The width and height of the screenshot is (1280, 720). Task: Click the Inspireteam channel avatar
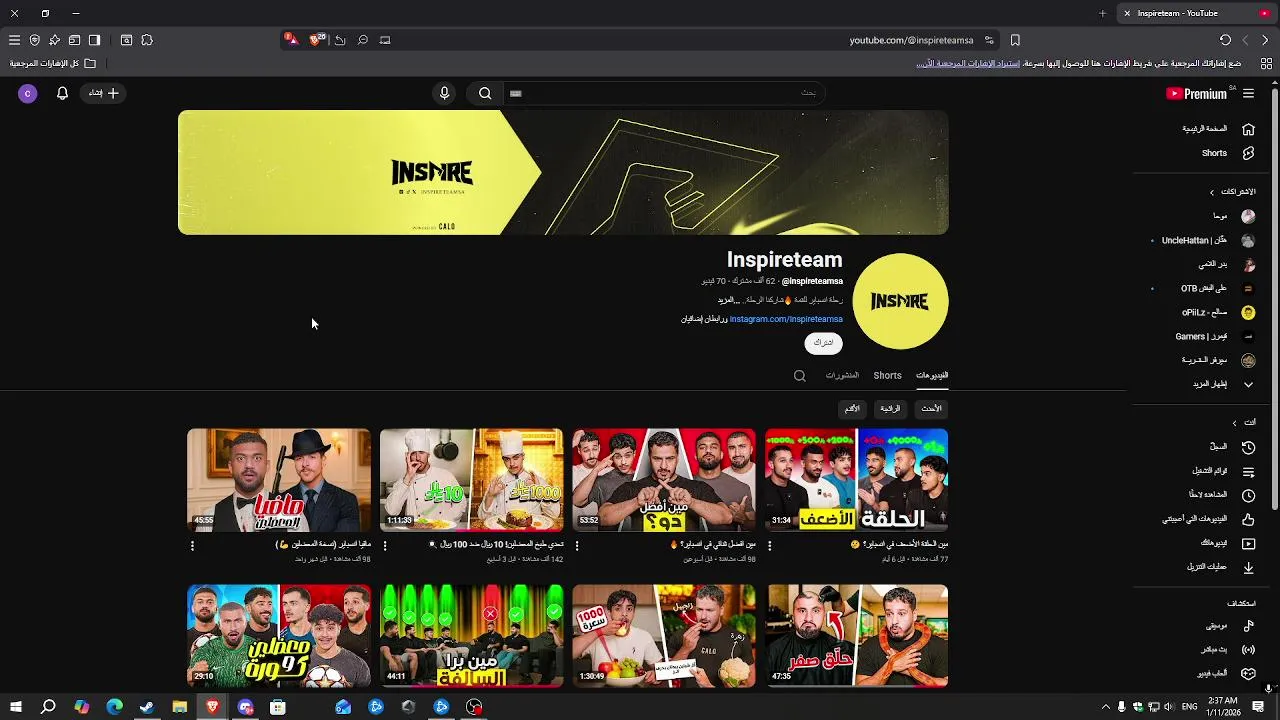pyautogui.click(x=900, y=301)
